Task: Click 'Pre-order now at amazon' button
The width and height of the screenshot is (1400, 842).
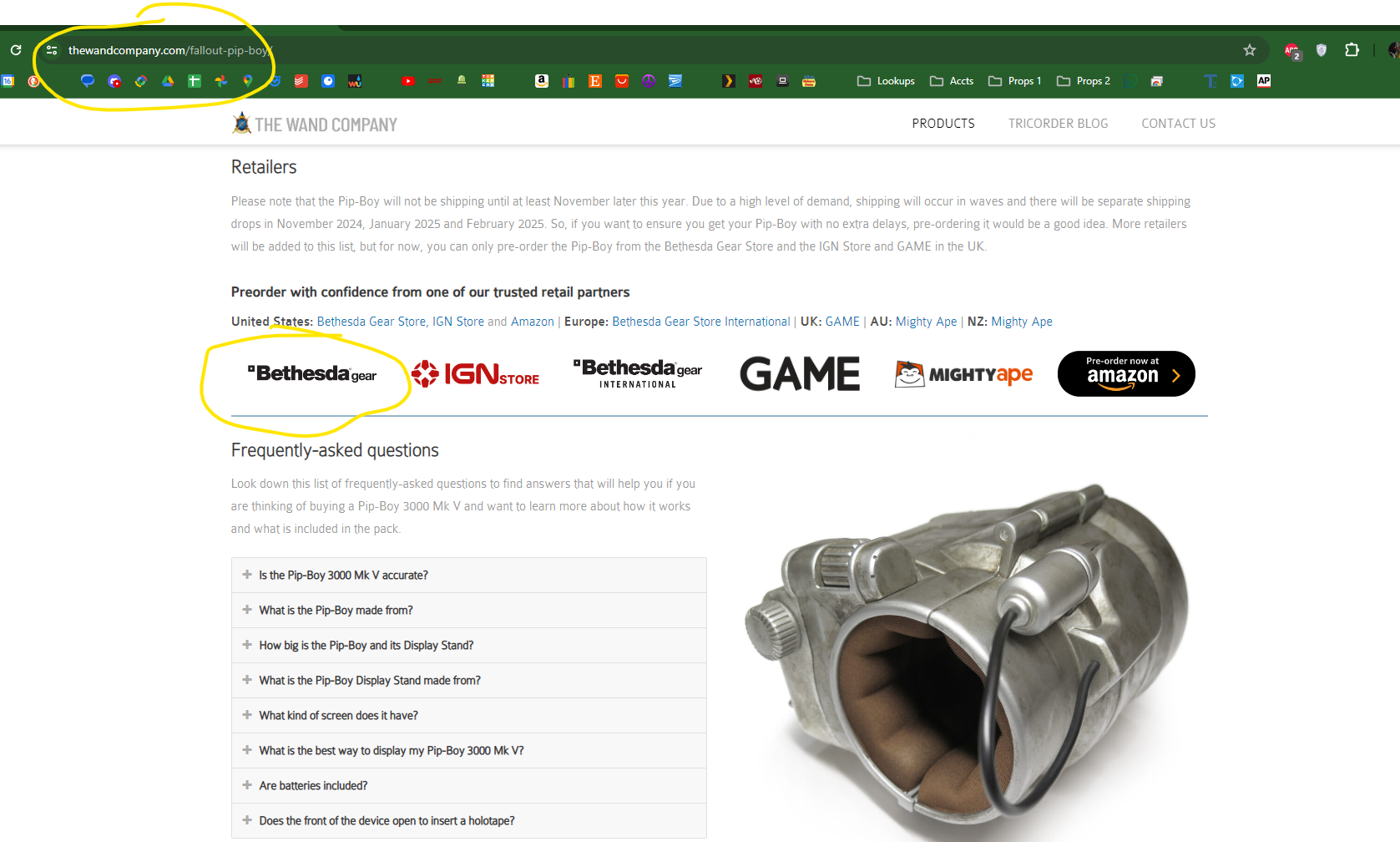Action: click(x=1126, y=373)
